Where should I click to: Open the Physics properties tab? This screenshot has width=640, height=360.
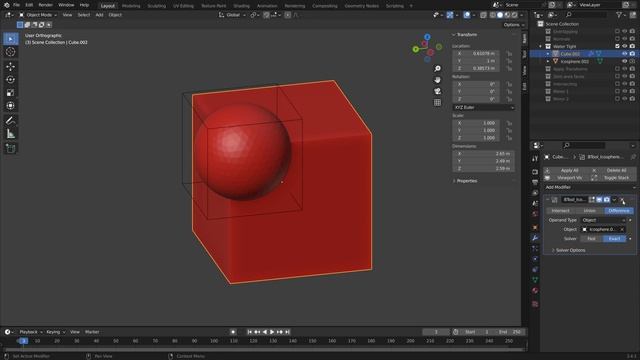535,259
